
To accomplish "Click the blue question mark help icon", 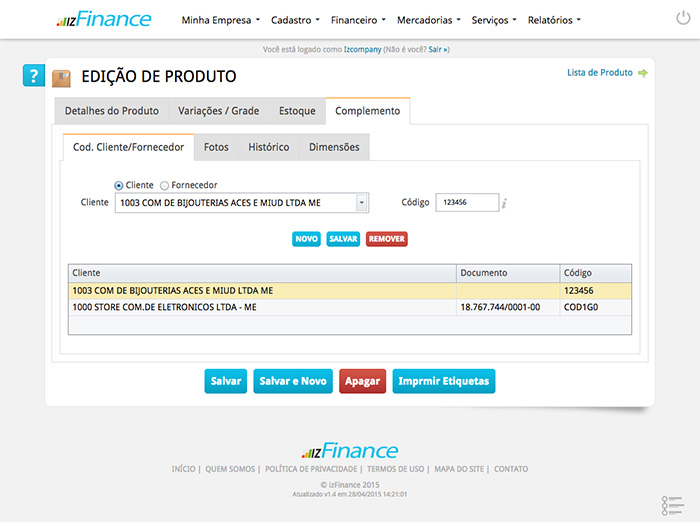I will (x=34, y=77).
